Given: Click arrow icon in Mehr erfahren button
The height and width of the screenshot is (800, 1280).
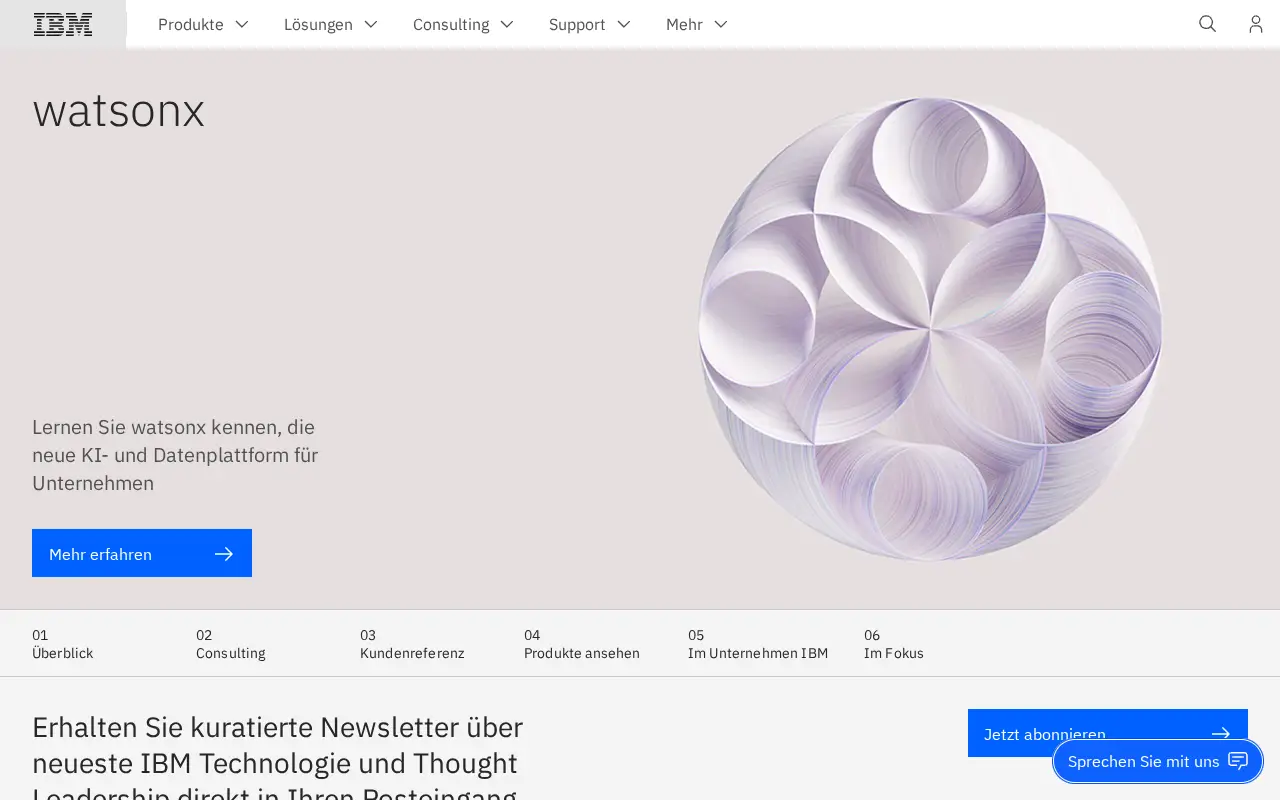Looking at the screenshot, I should tap(224, 553).
